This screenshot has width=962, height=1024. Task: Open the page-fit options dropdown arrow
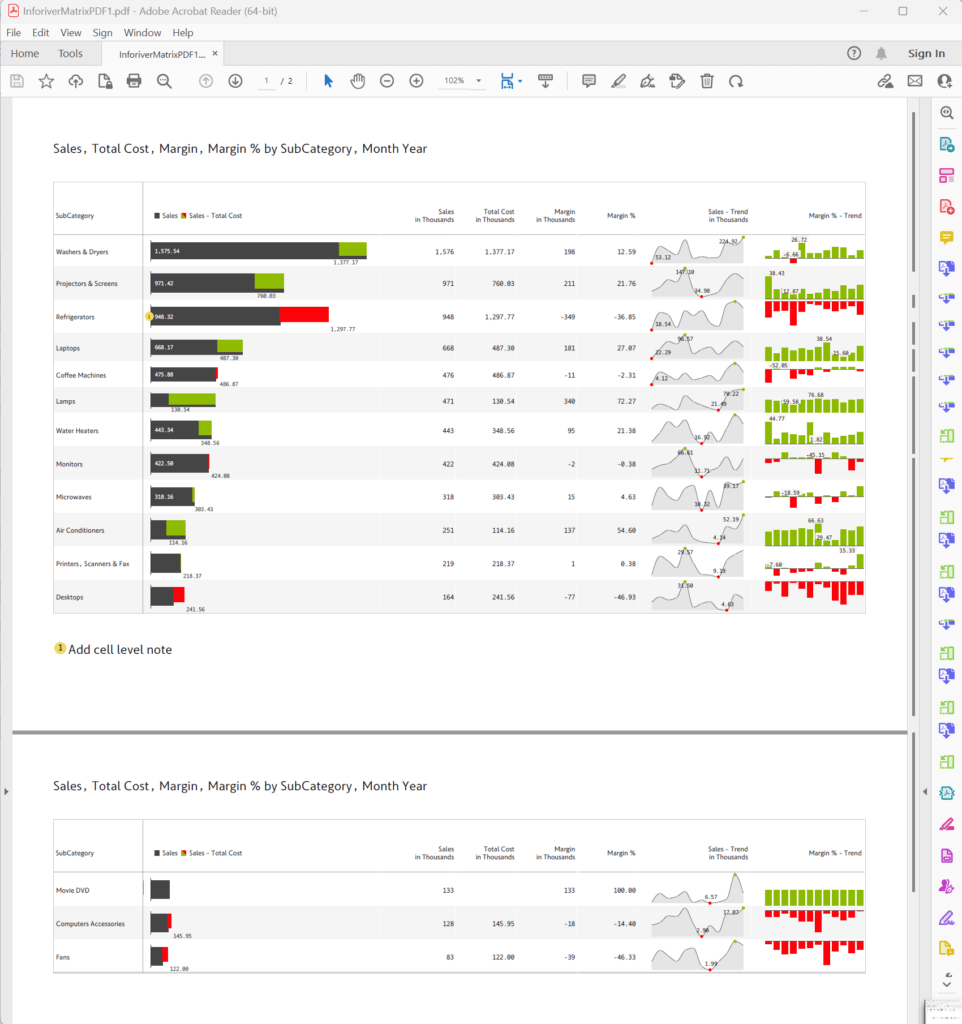(x=522, y=81)
